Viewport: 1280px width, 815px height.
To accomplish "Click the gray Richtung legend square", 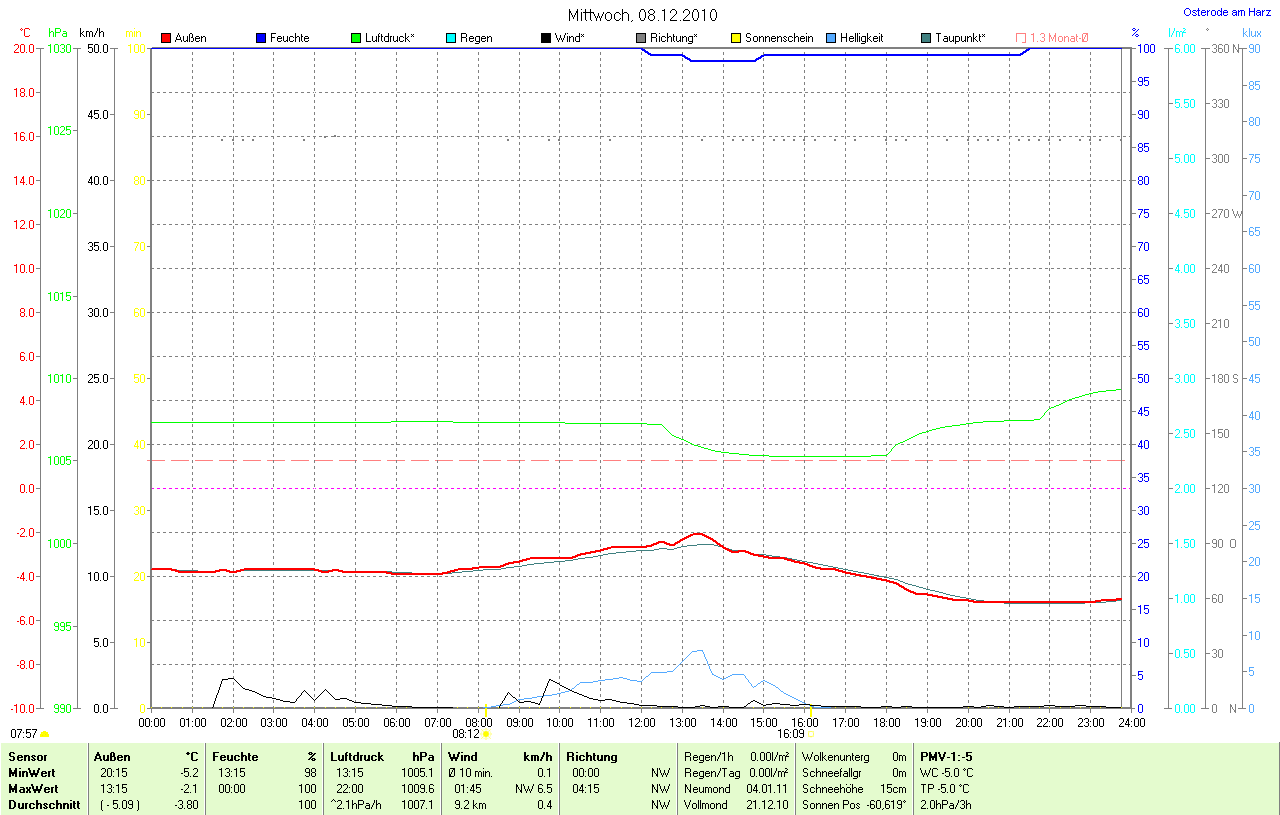I will [x=641, y=38].
